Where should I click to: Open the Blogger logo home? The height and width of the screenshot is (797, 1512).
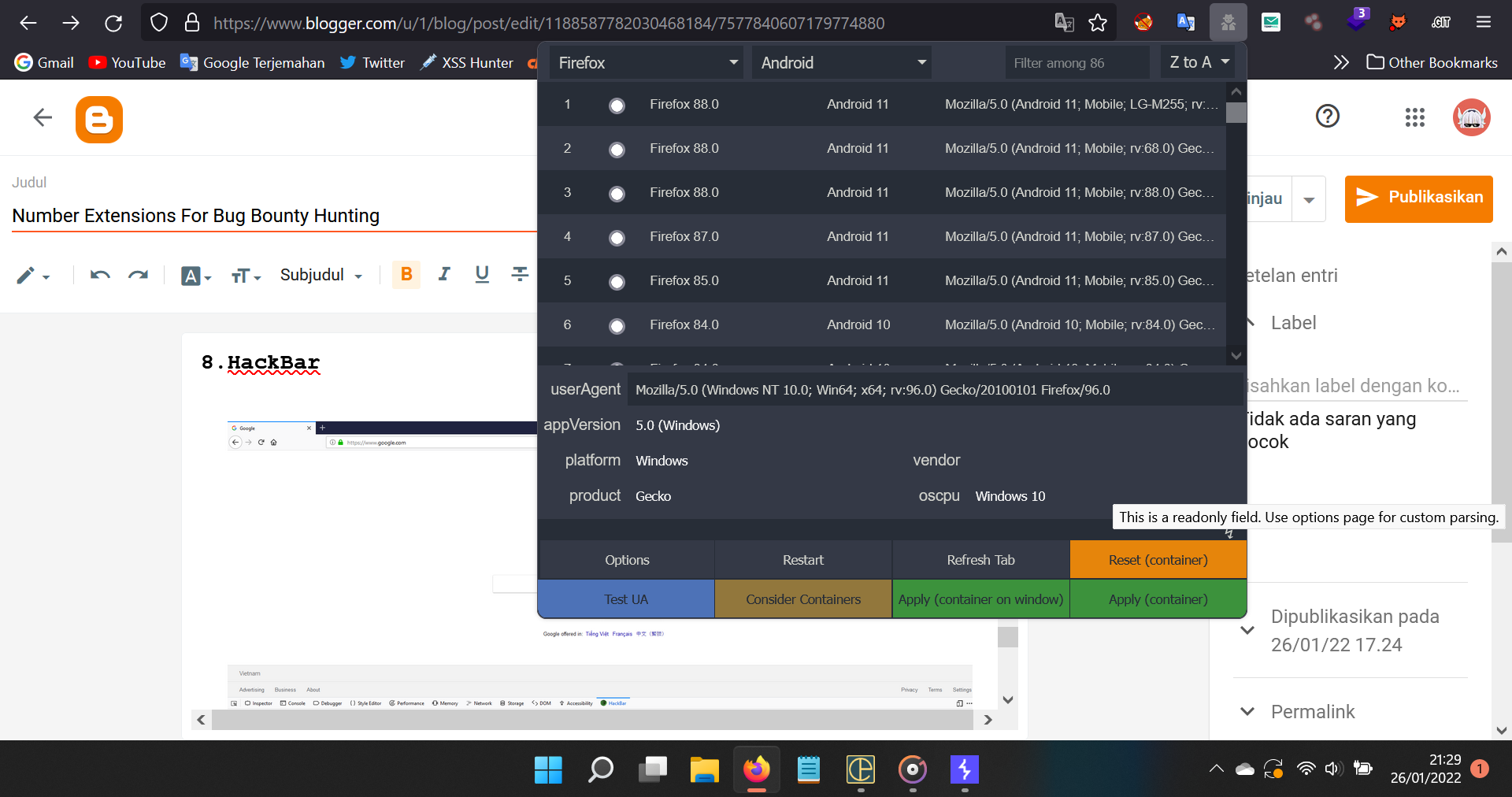pos(99,120)
